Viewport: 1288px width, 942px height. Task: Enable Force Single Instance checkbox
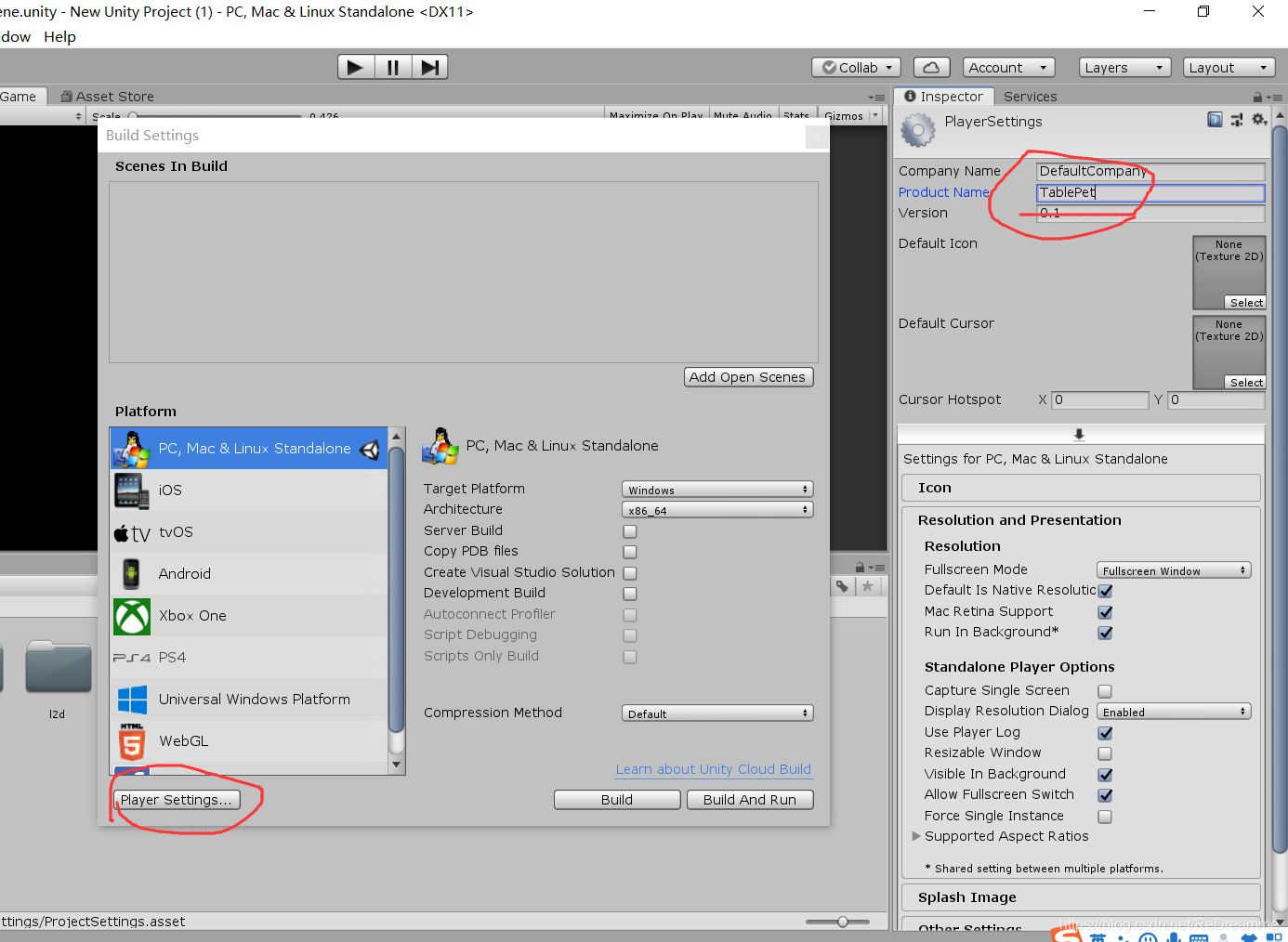[x=1105, y=817]
